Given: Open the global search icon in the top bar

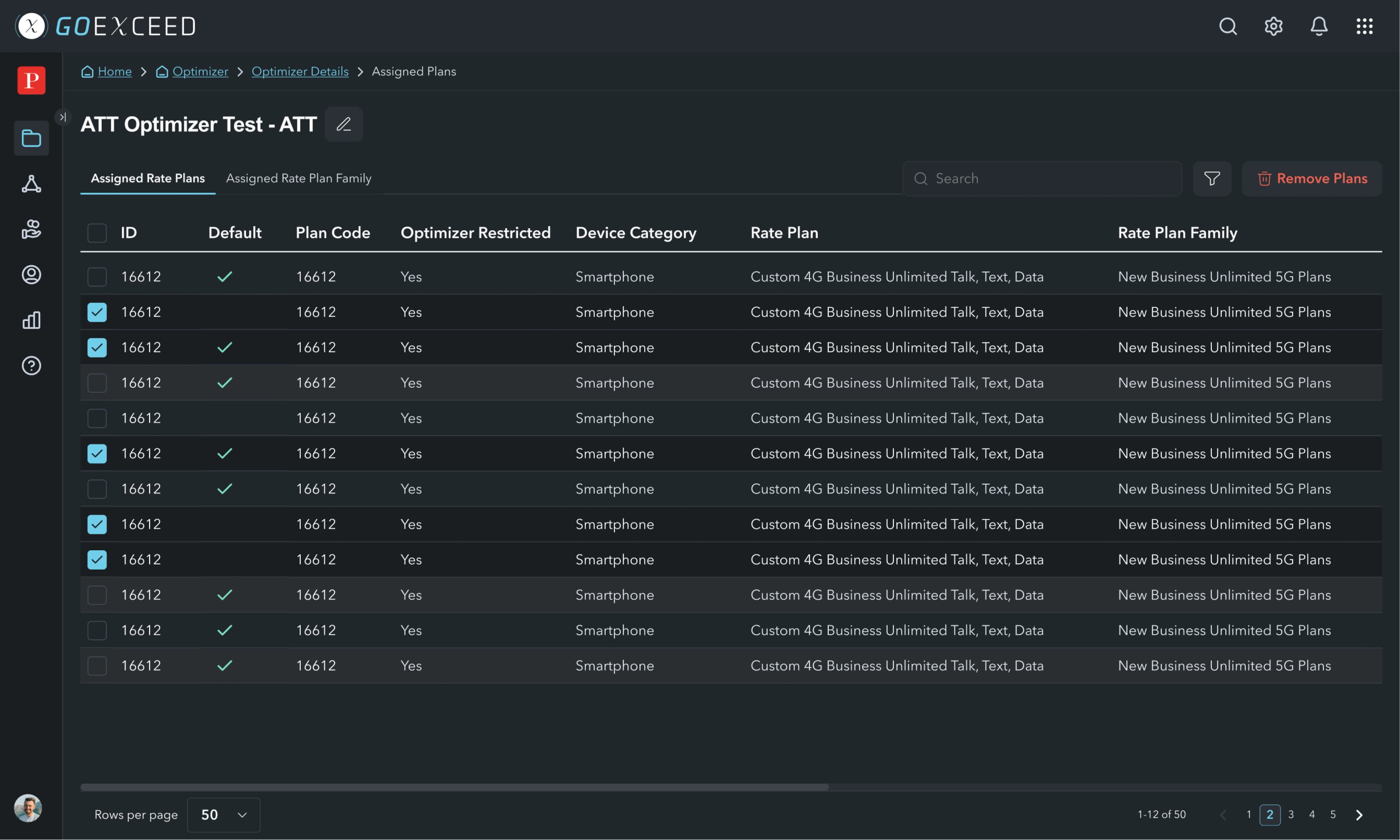Looking at the screenshot, I should click(1227, 26).
